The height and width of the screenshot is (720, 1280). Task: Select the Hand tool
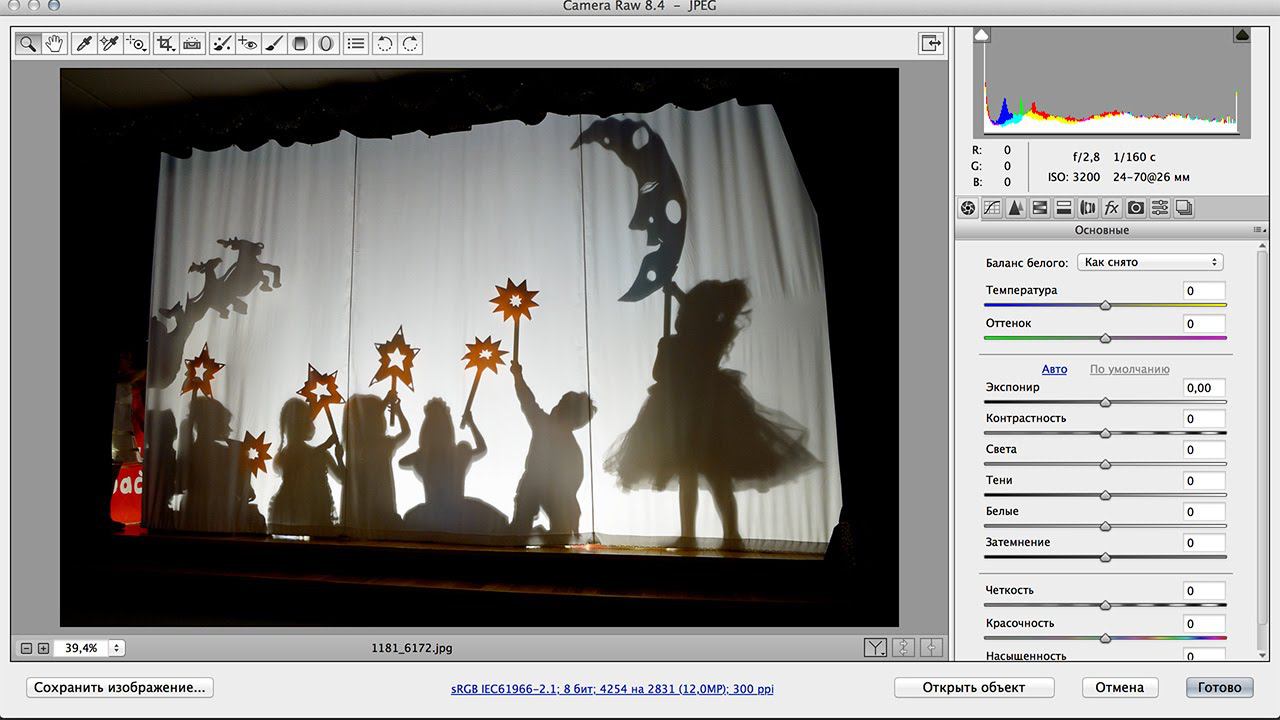(54, 43)
